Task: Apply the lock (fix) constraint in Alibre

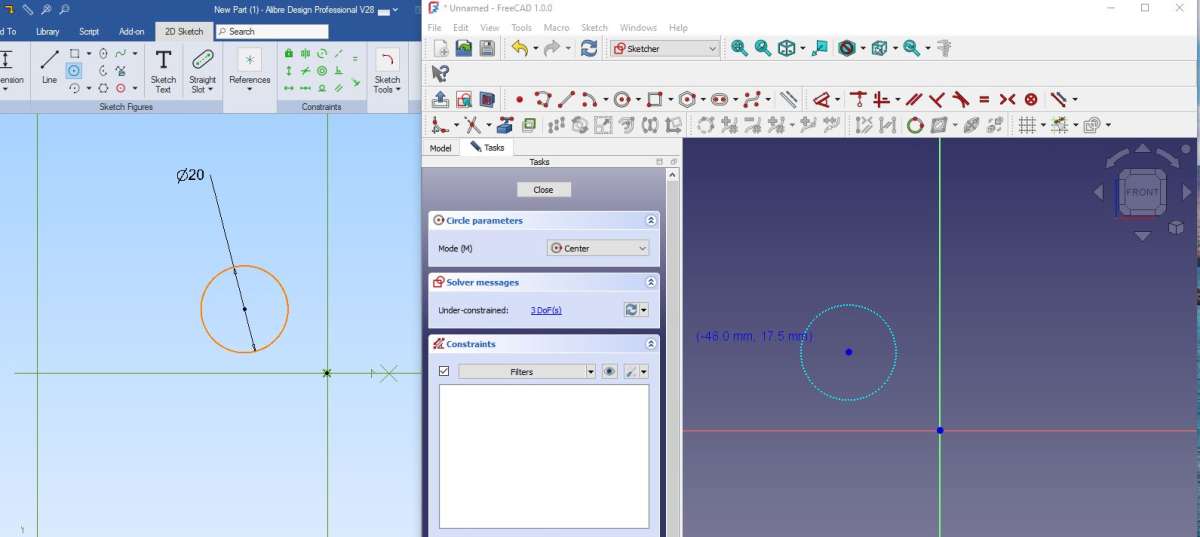Action: 289,53
